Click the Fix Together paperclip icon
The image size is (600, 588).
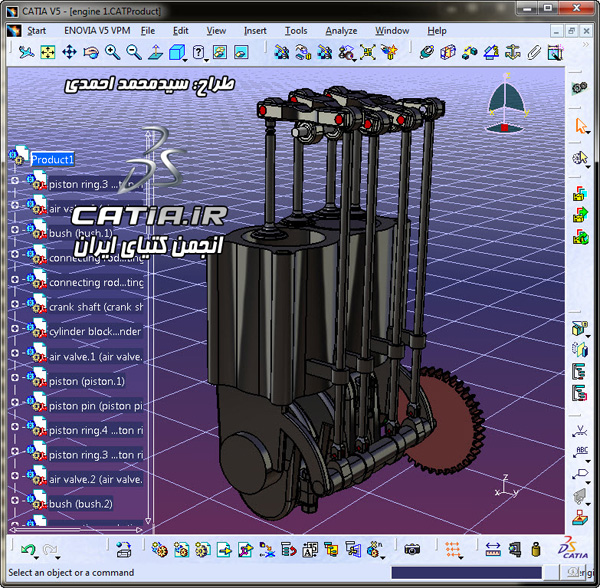coord(534,52)
